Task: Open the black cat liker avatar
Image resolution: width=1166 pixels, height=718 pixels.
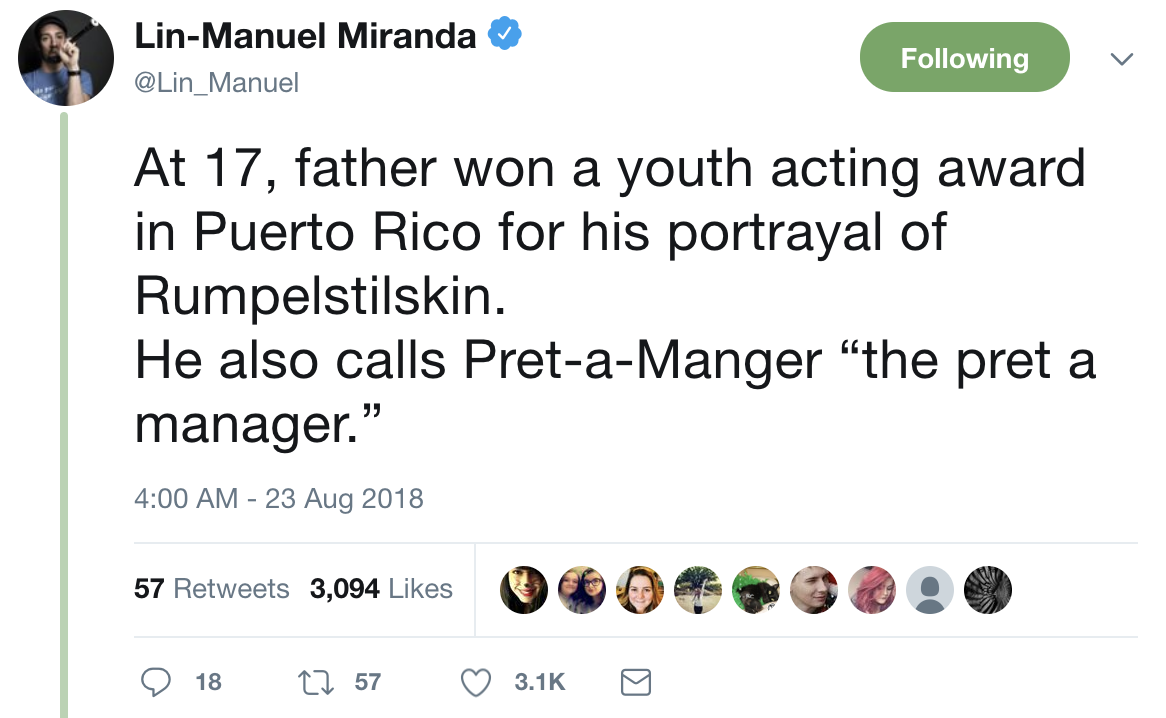Action: (756, 590)
